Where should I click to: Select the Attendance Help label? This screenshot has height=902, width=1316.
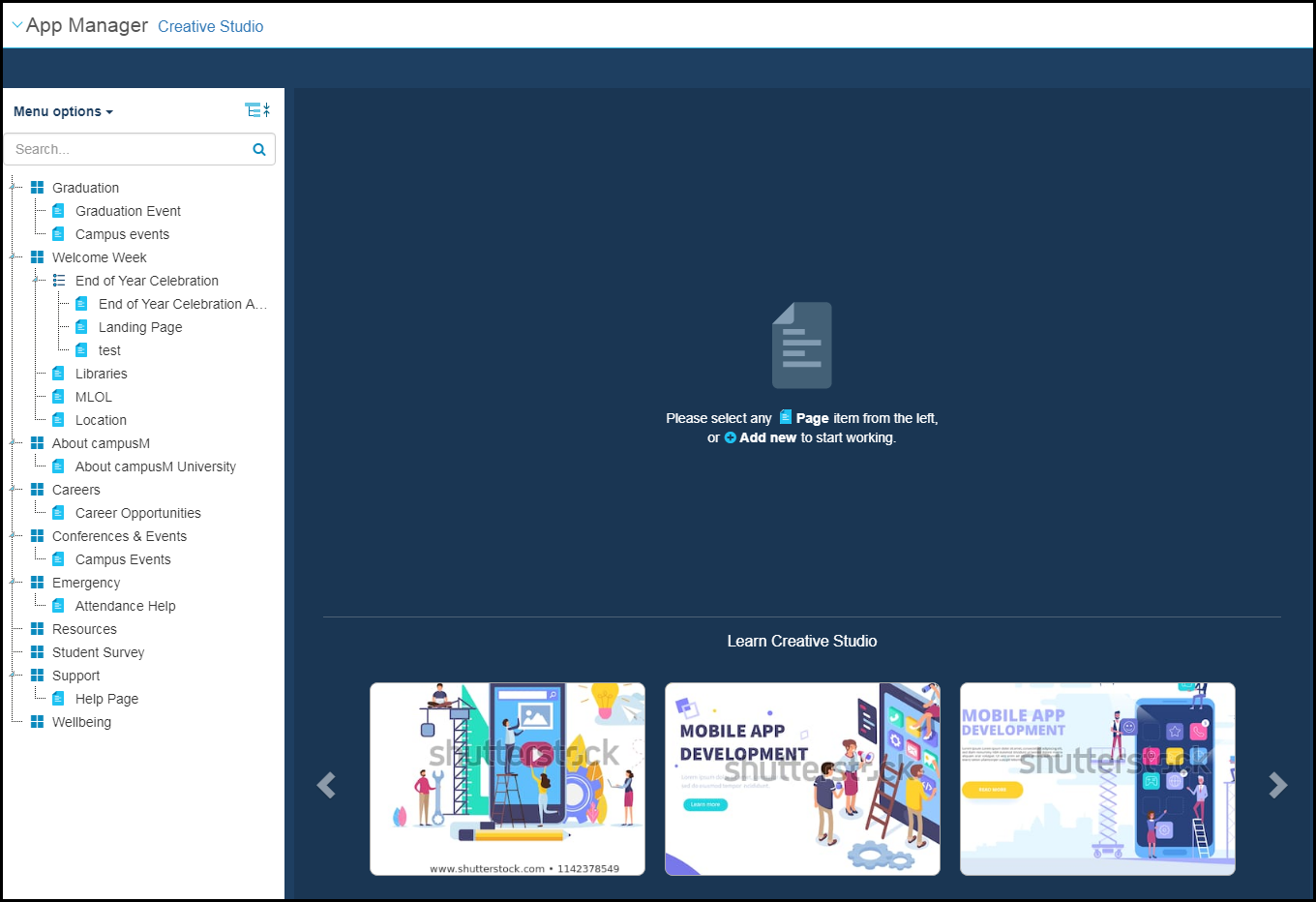(x=126, y=606)
